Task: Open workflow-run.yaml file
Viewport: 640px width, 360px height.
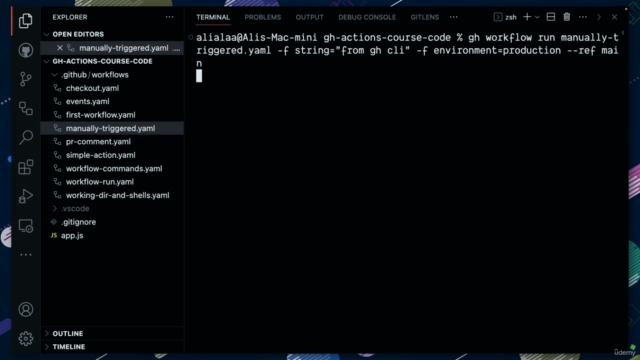Action: click(100, 182)
